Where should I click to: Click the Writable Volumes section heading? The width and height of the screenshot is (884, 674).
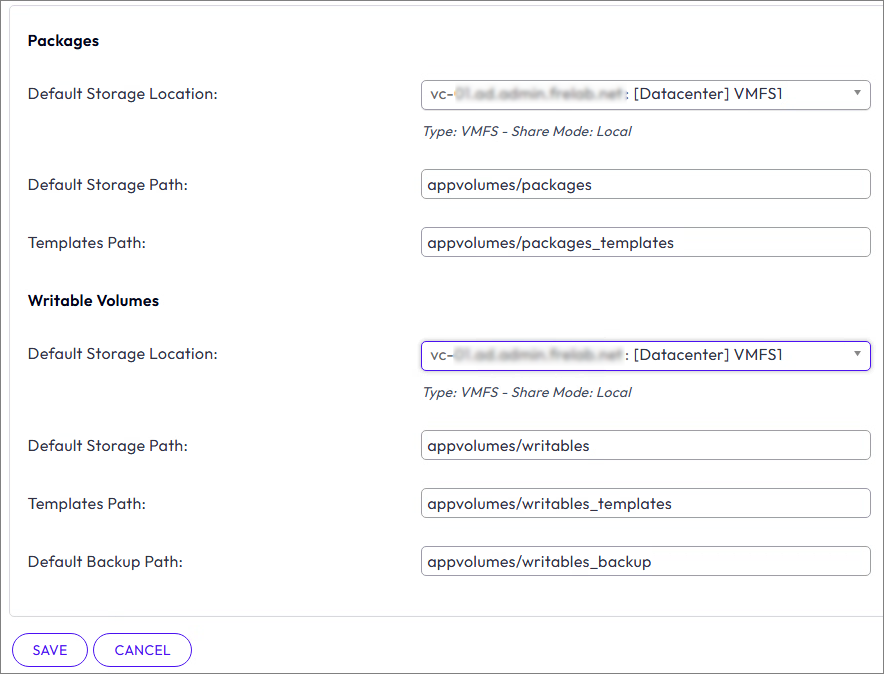coord(93,300)
